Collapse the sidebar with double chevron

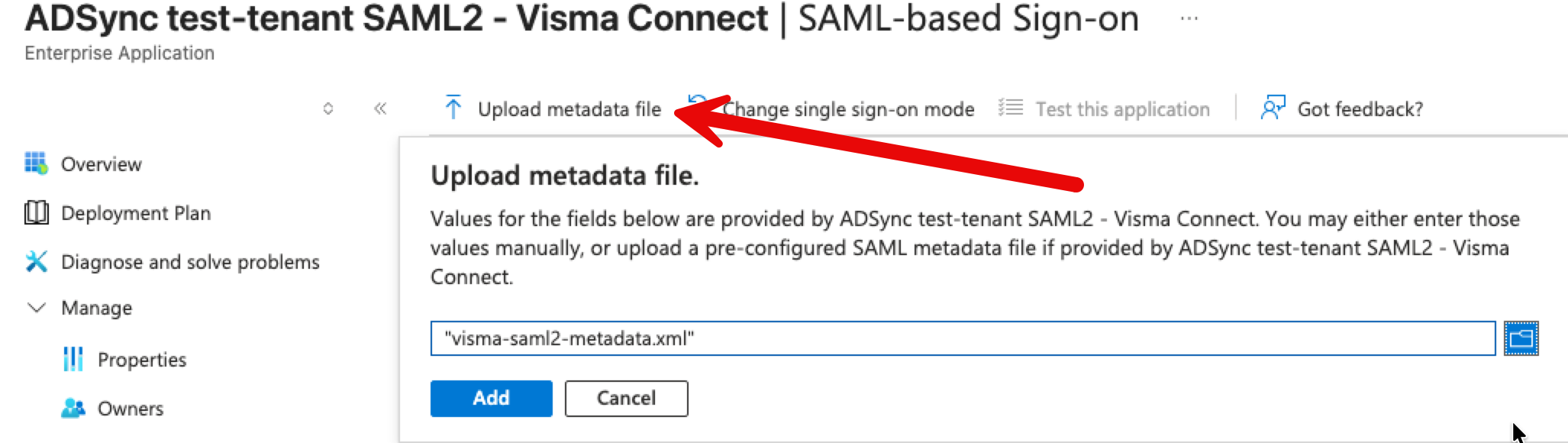[x=380, y=108]
